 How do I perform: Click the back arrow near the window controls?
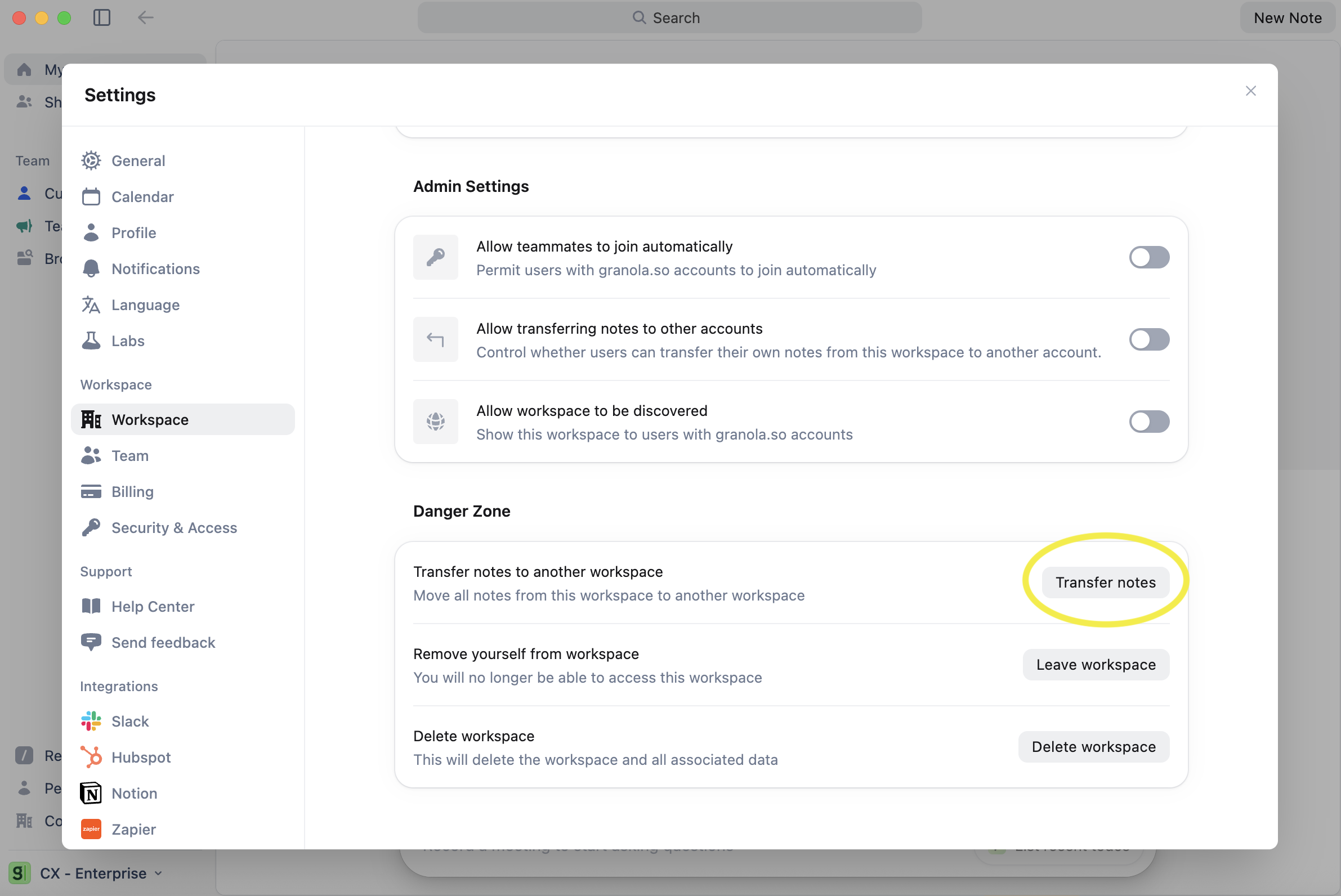pyautogui.click(x=146, y=17)
